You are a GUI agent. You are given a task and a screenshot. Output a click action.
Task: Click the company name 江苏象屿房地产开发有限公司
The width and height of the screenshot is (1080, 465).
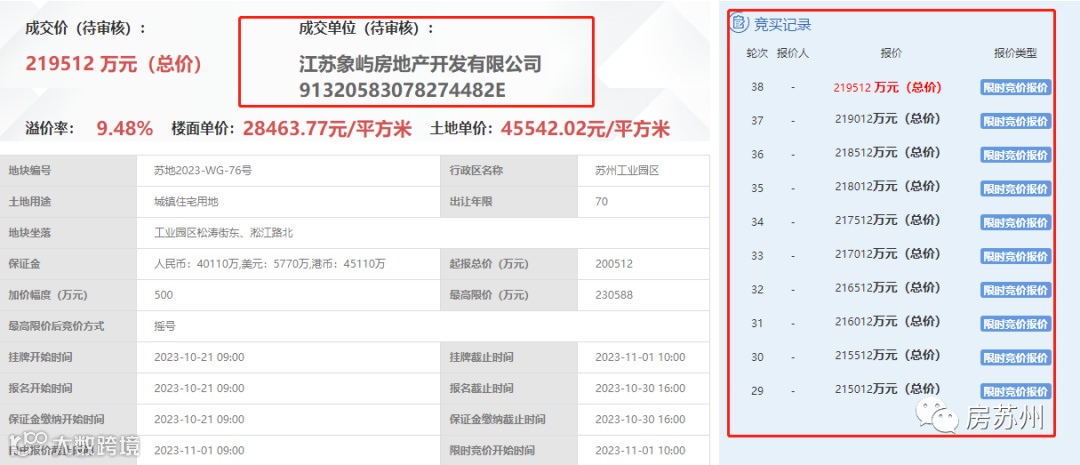420,65
